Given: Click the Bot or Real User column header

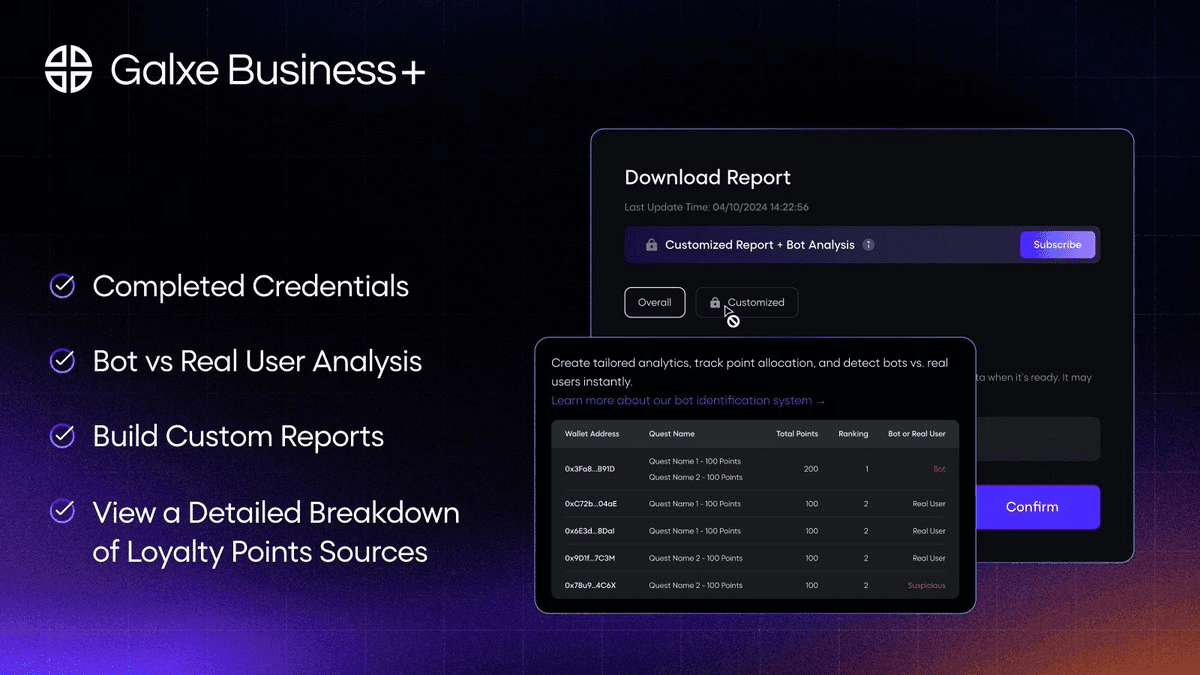Looking at the screenshot, I should (x=916, y=434).
